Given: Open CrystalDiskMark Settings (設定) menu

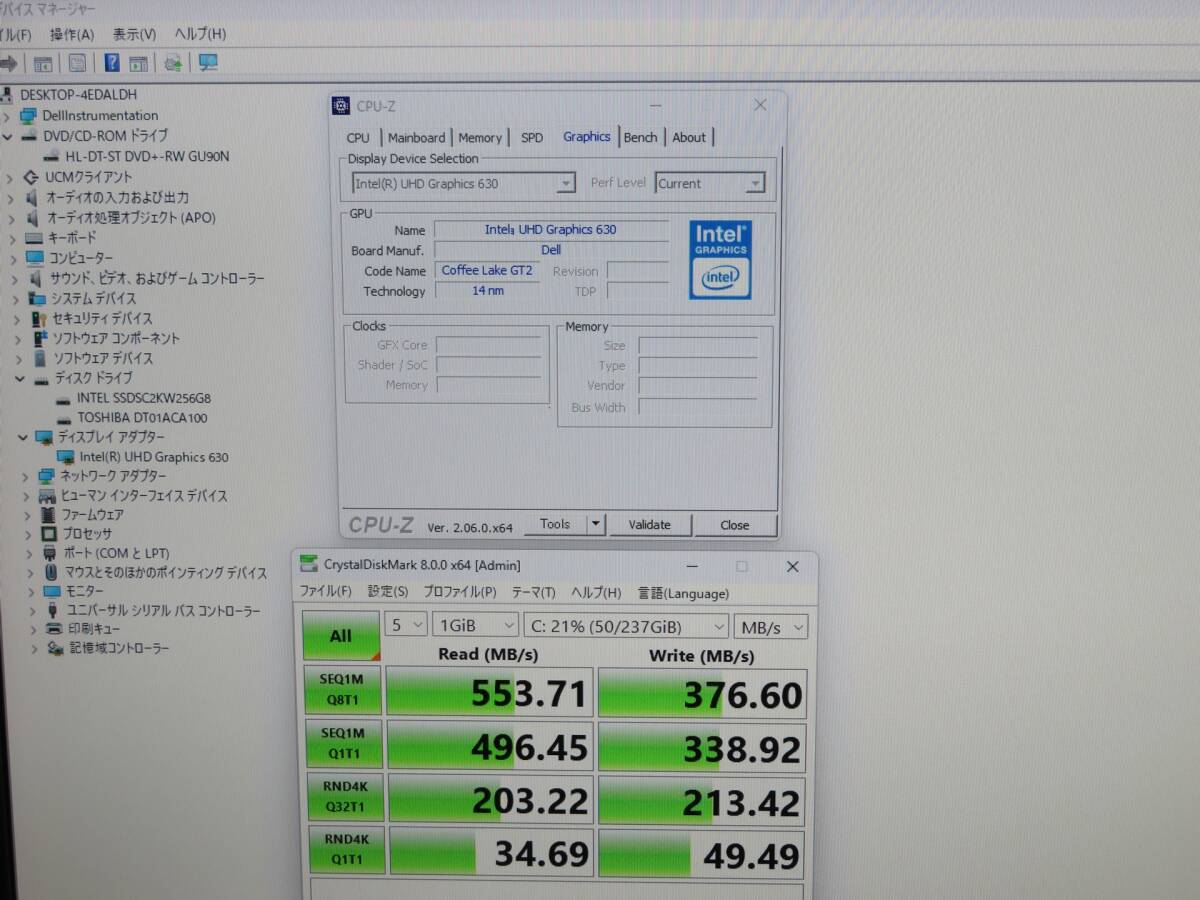Looking at the screenshot, I should [387, 593].
